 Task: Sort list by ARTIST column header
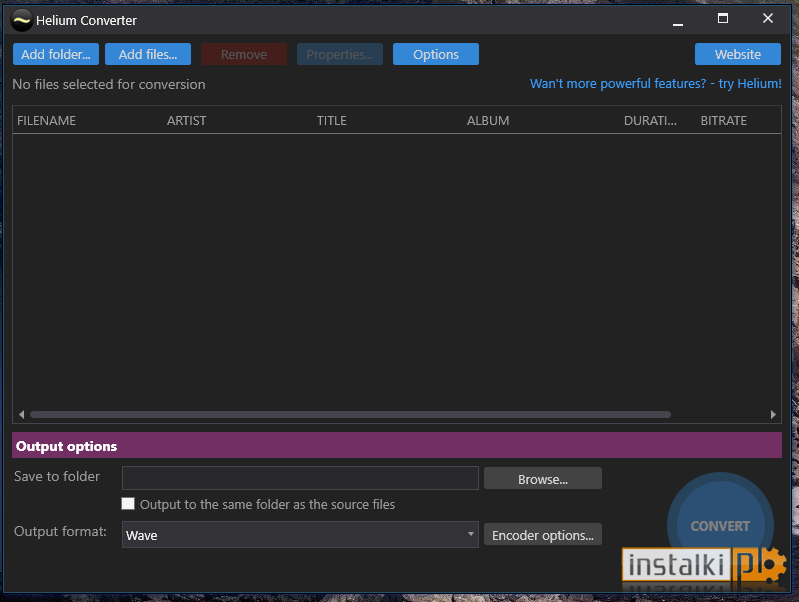(x=187, y=121)
